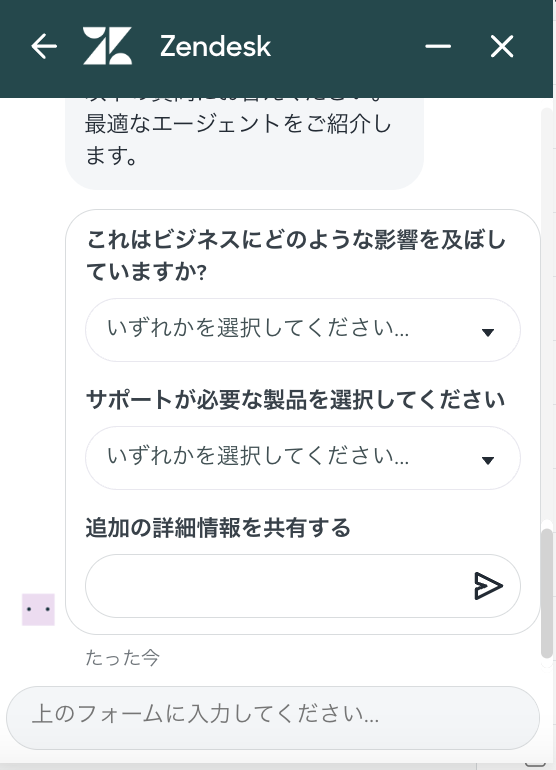Open the product selection dropdown arrow
Viewport: 556px width, 770px height.
tap(488, 460)
